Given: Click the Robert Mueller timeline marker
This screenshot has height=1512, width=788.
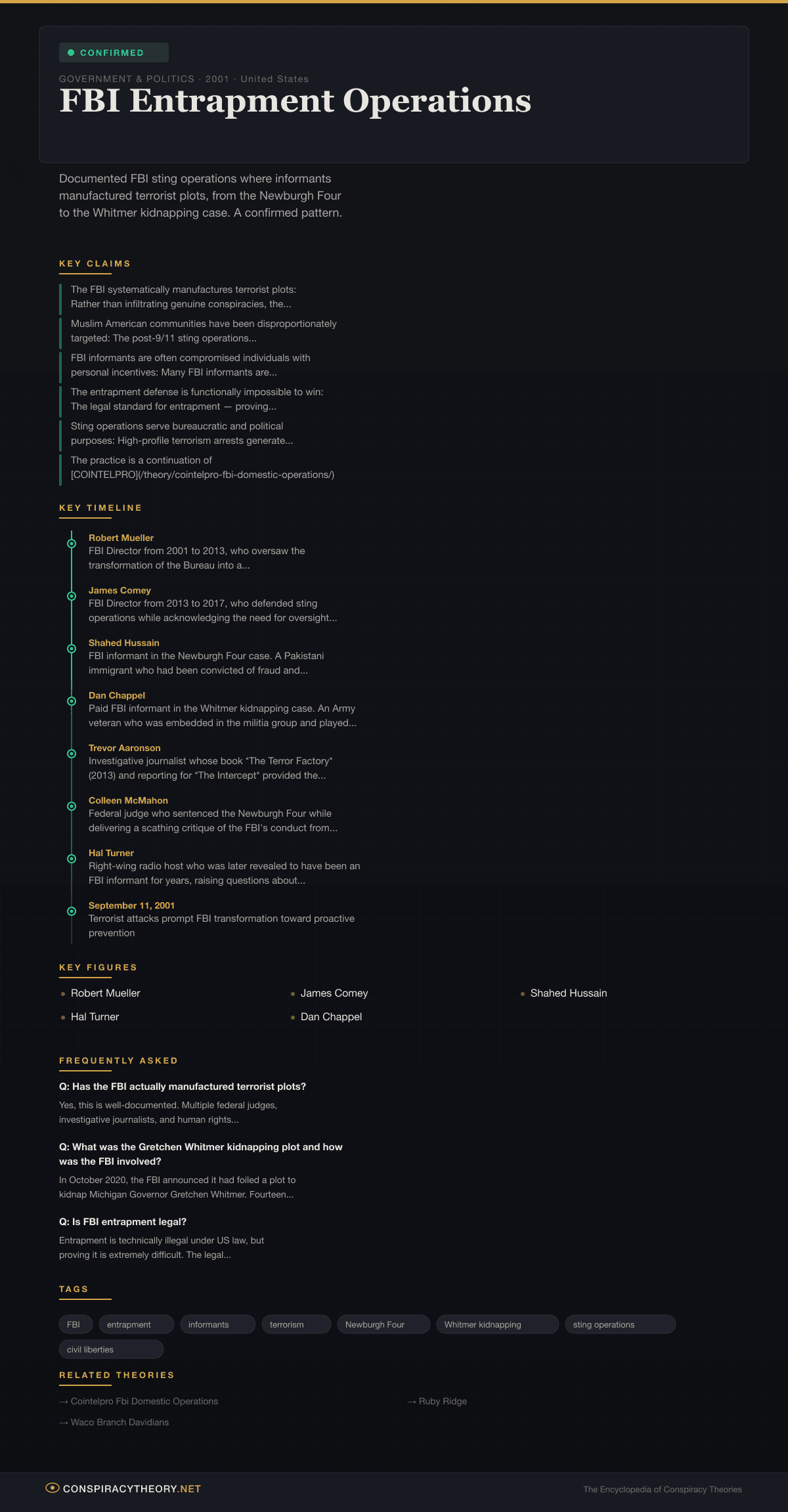Looking at the screenshot, I should click(72, 544).
